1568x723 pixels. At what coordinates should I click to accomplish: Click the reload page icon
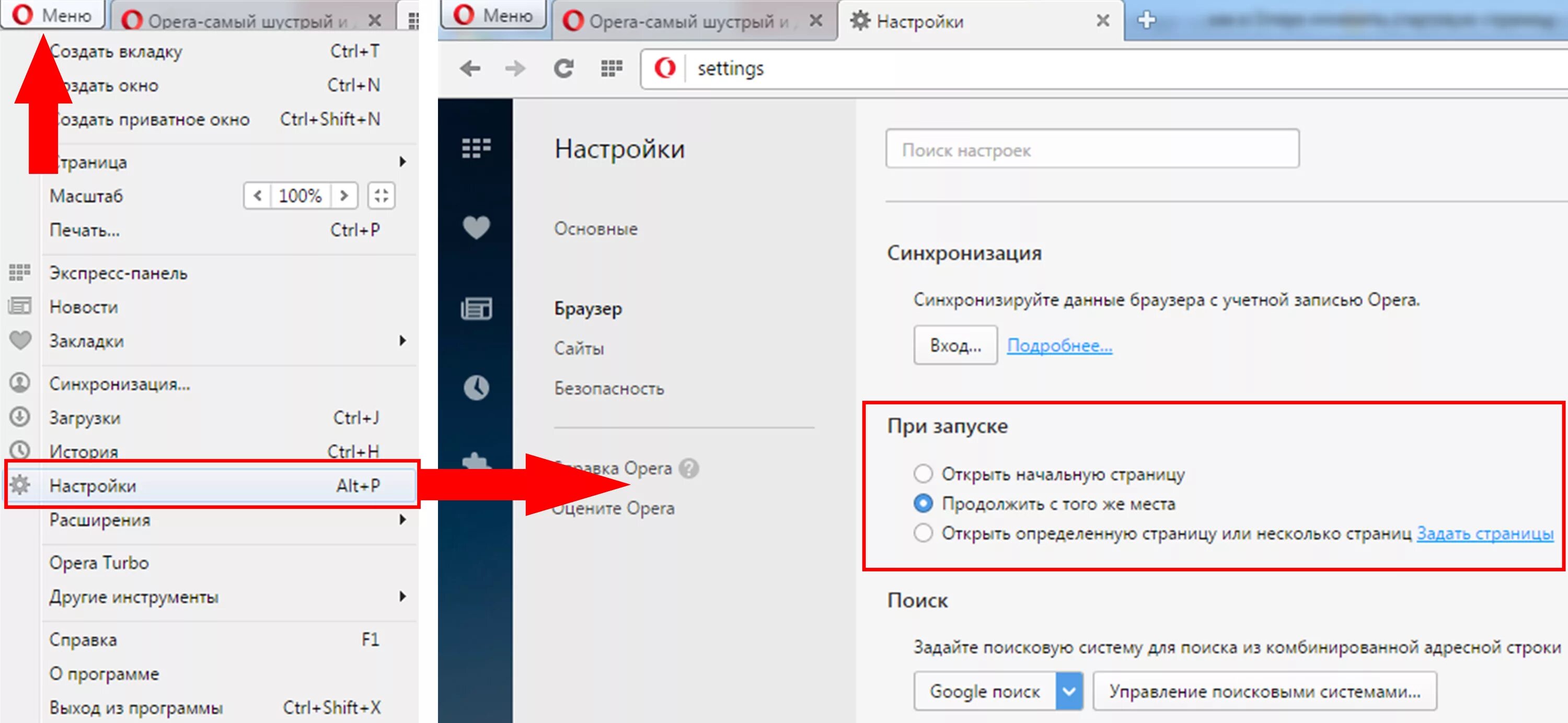pyautogui.click(x=563, y=68)
